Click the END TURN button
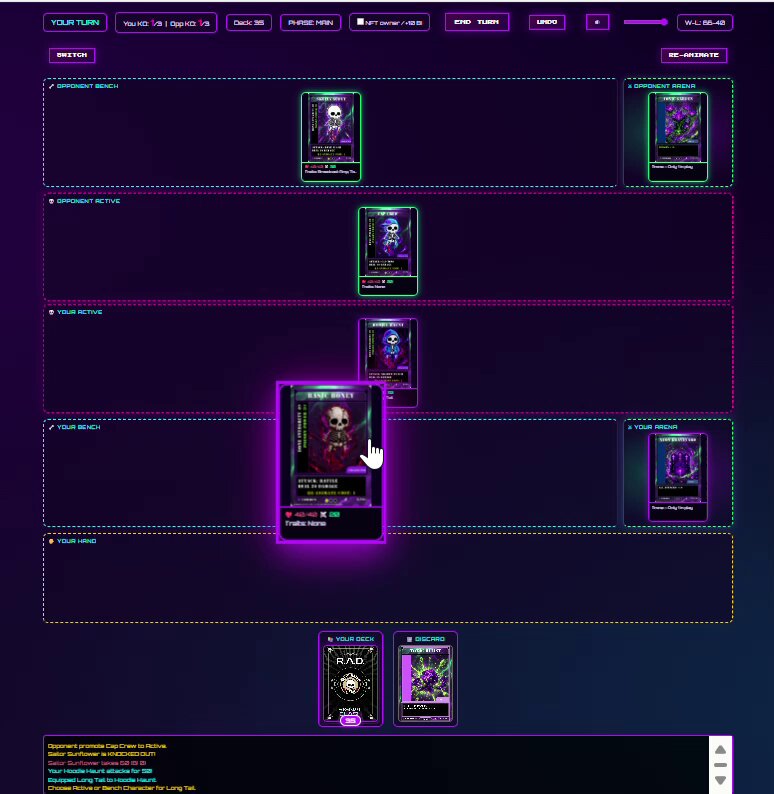This screenshot has height=794, width=774. coord(477,22)
